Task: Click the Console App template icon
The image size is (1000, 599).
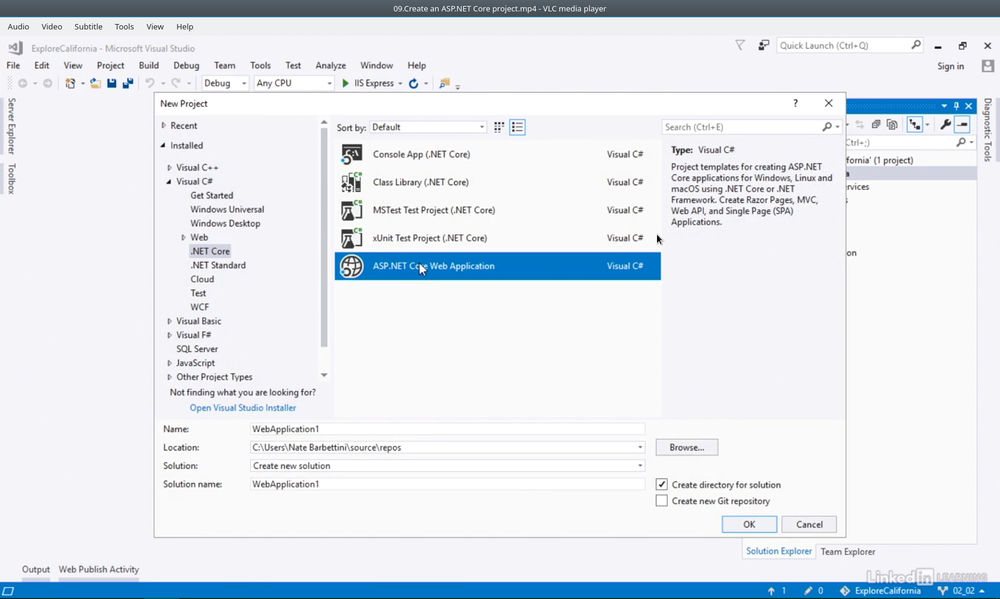Action: point(351,154)
